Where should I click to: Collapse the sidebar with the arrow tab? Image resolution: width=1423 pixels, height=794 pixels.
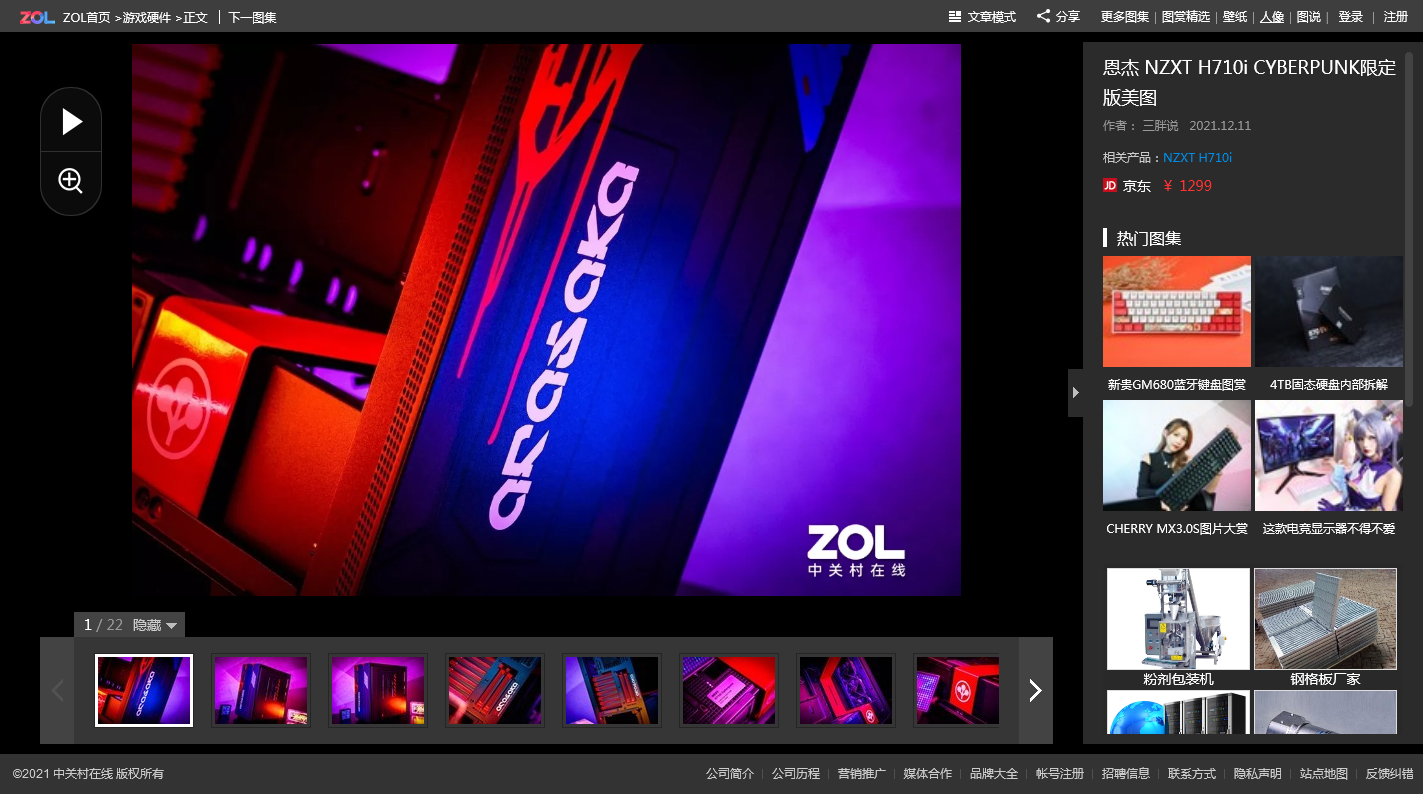(x=1076, y=392)
